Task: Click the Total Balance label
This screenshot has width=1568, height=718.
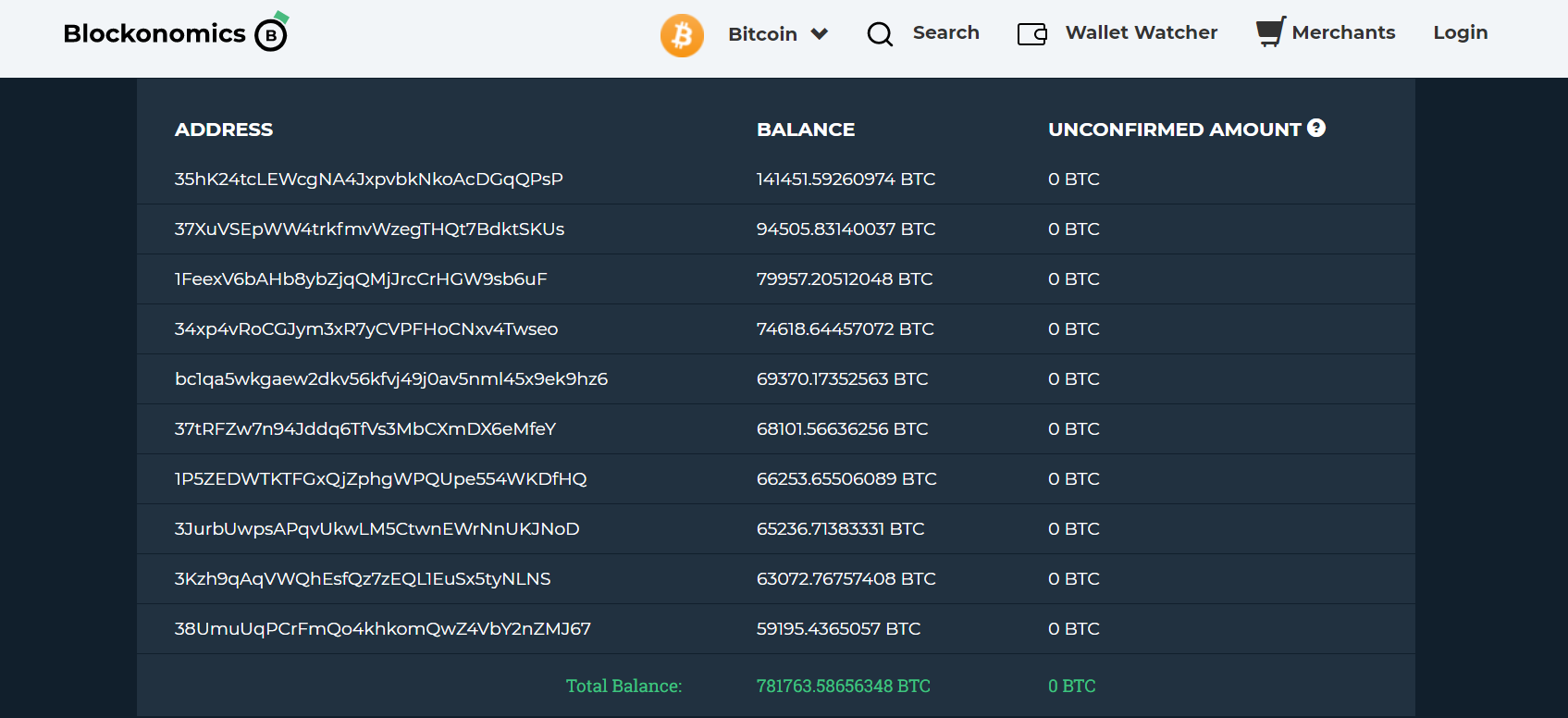Action: (623, 686)
